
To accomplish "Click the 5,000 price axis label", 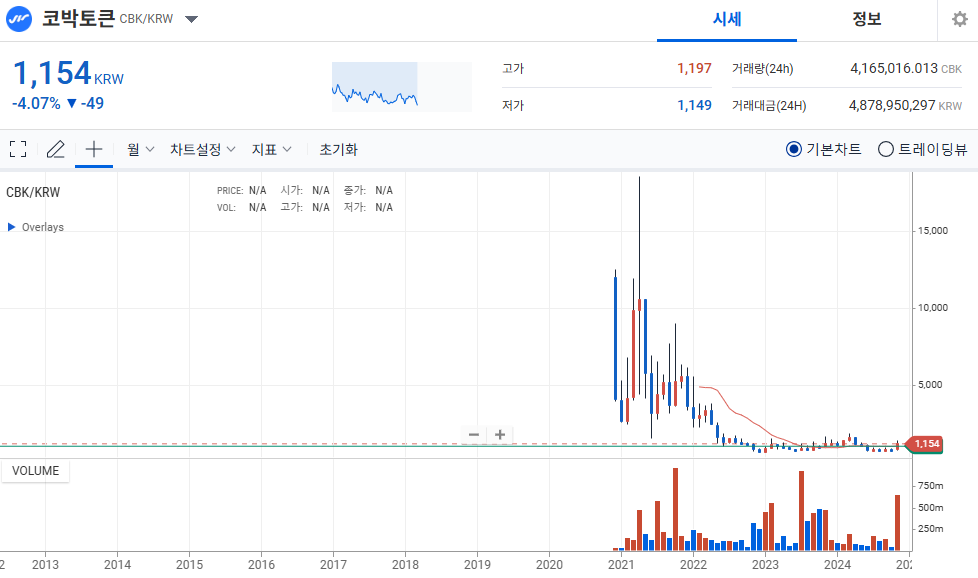I will [x=930, y=385].
